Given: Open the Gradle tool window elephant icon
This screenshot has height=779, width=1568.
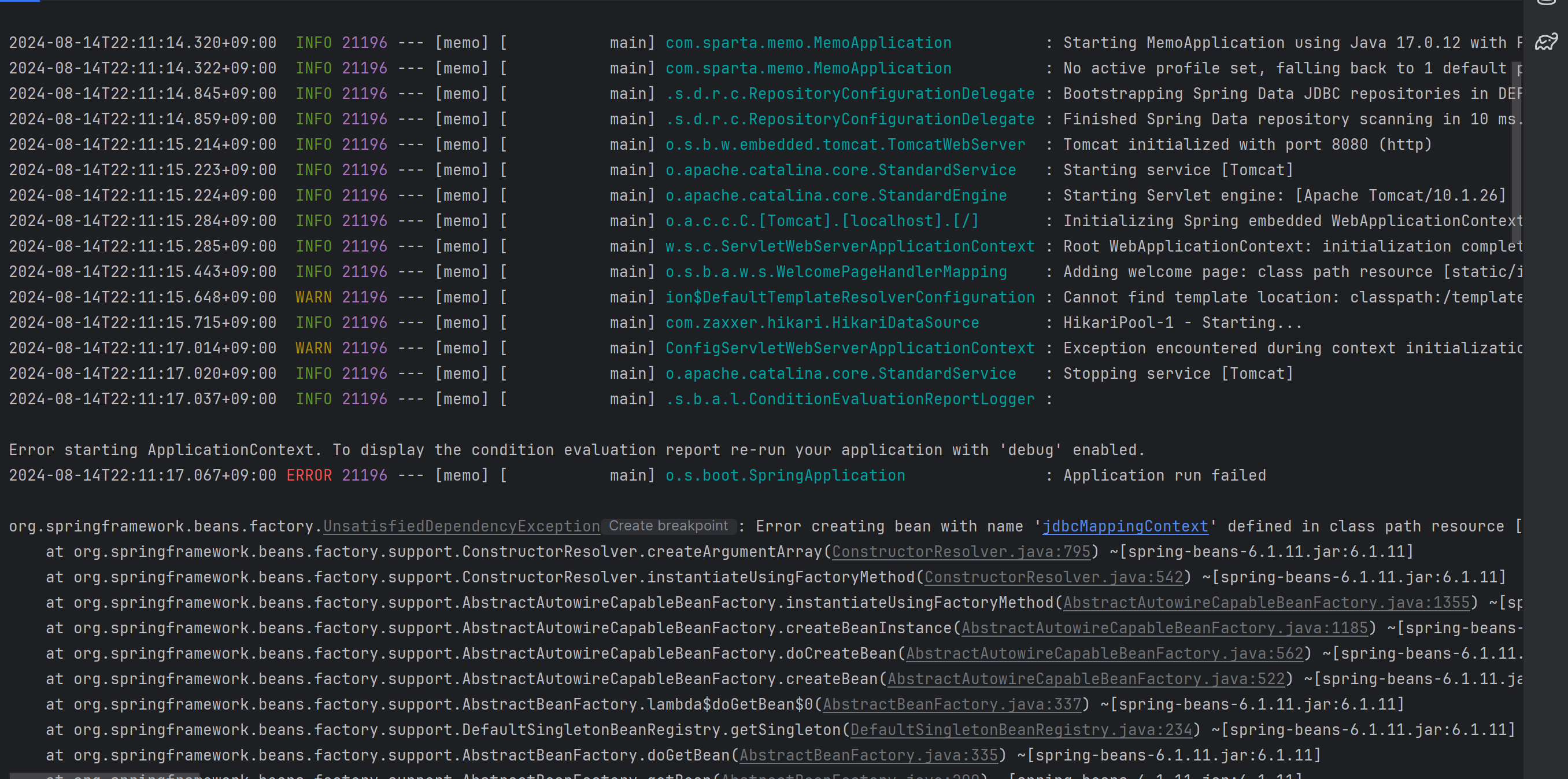Looking at the screenshot, I should (1546, 42).
